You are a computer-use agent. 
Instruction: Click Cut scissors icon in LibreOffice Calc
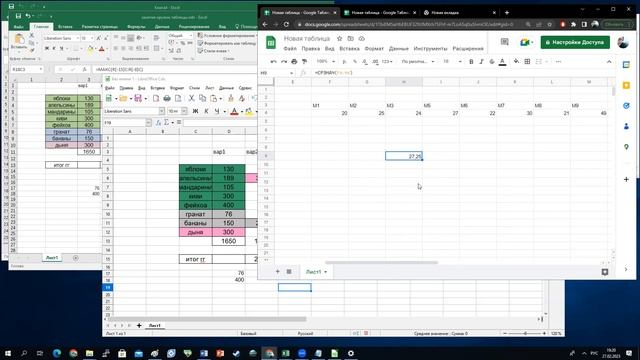click(x=191, y=98)
